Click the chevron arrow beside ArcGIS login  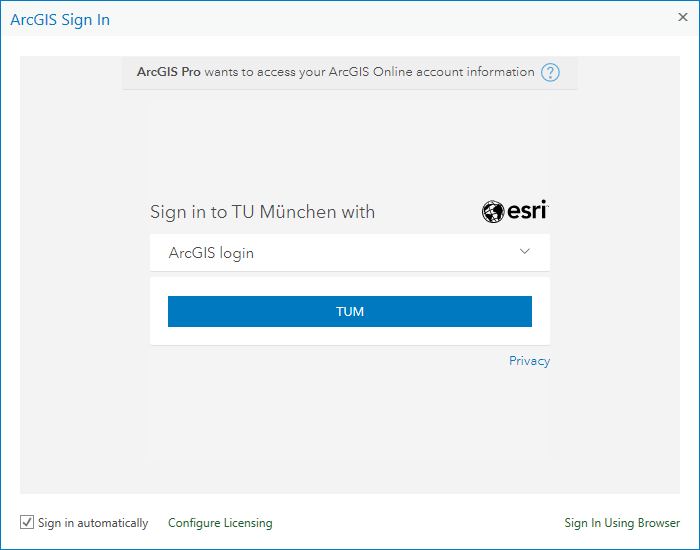click(525, 251)
